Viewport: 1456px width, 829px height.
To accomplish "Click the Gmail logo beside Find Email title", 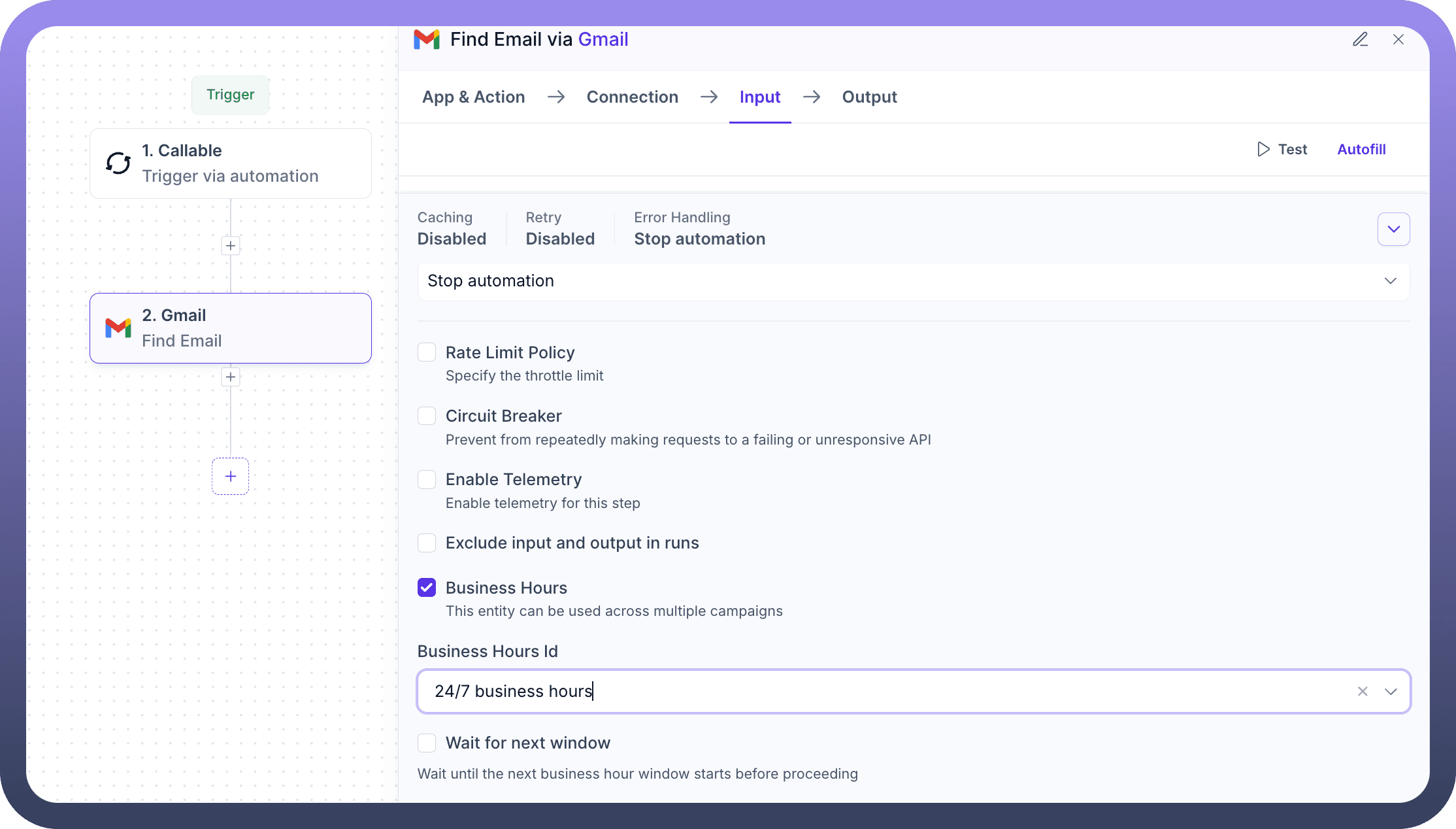I will [427, 39].
